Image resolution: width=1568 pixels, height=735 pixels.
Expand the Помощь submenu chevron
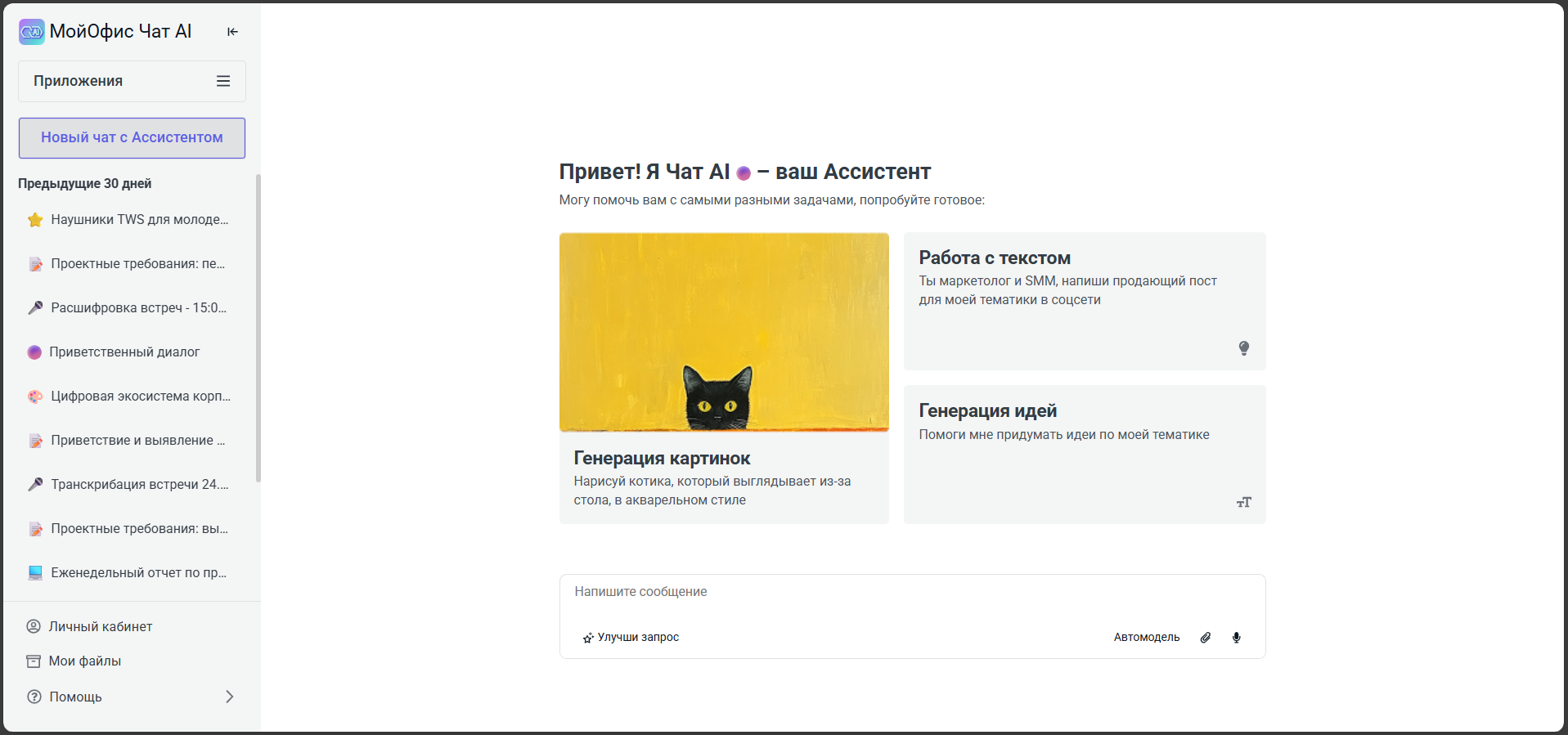tap(229, 697)
